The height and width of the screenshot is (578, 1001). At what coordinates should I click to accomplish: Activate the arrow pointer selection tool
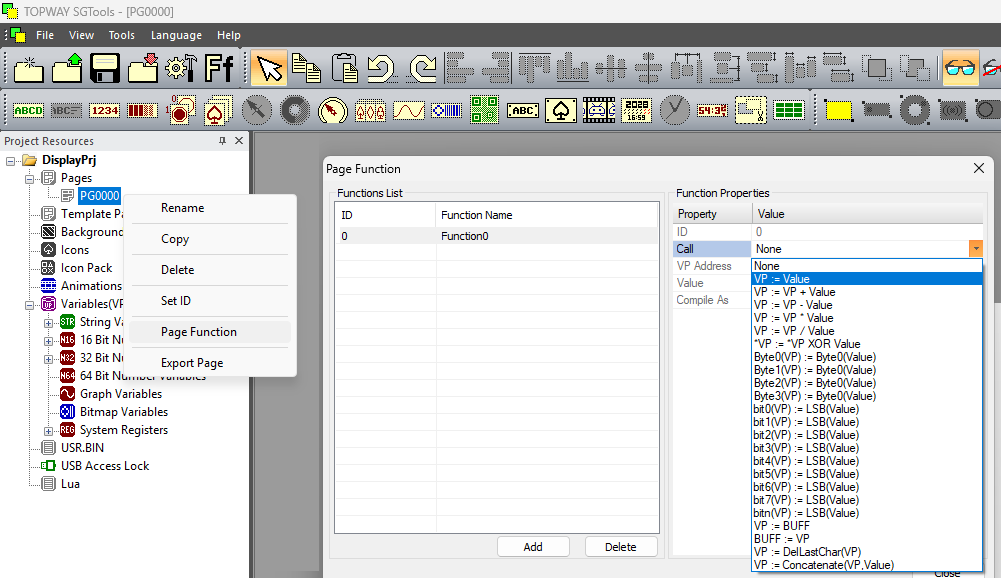coord(269,68)
